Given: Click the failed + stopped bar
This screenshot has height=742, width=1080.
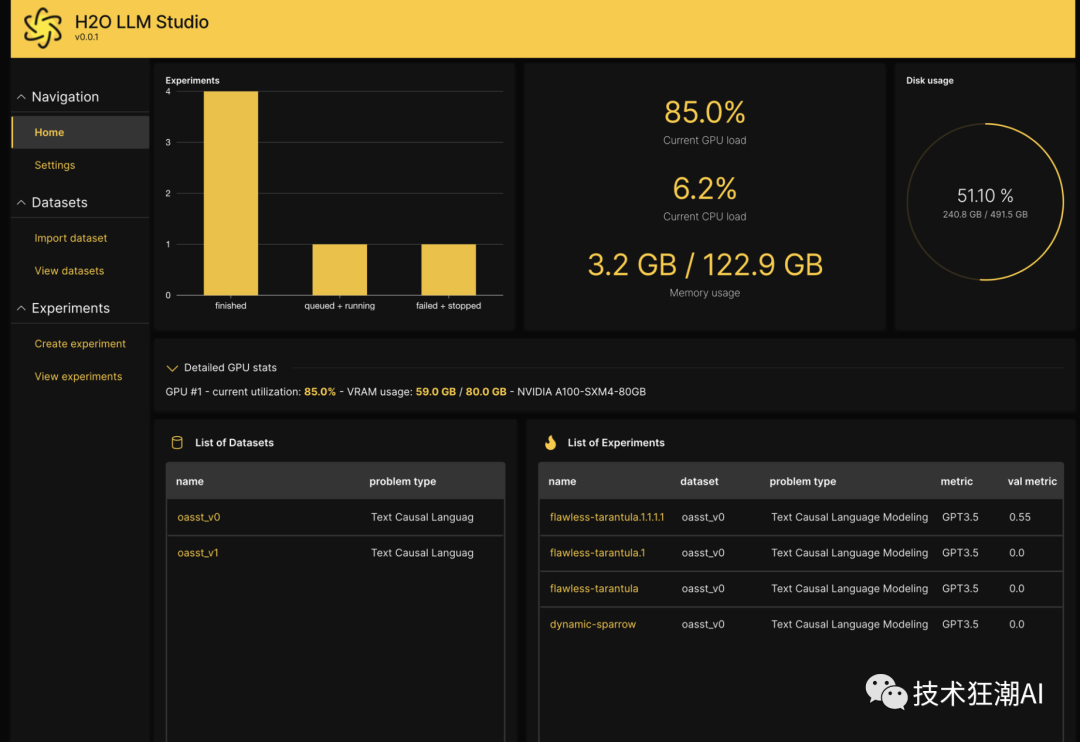Looking at the screenshot, I should tap(448, 269).
